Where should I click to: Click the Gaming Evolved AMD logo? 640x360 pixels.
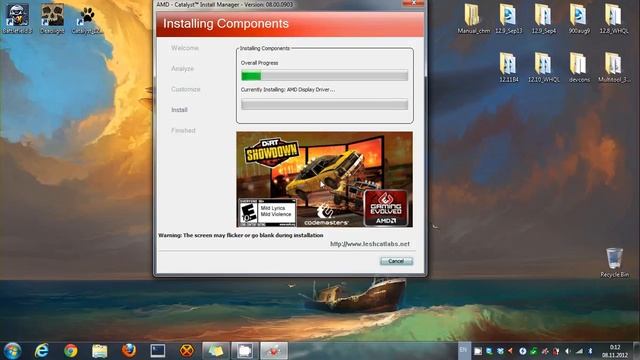tap(386, 208)
